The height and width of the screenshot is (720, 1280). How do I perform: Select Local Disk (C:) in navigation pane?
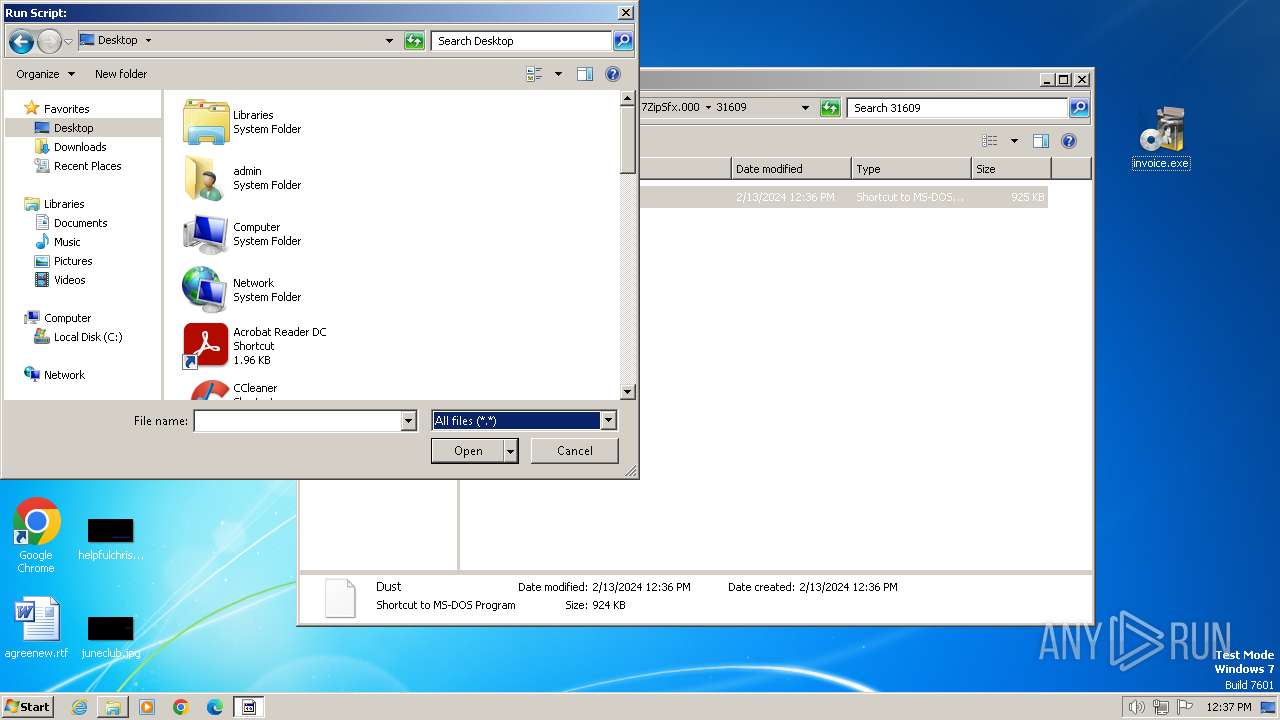tap(88, 337)
